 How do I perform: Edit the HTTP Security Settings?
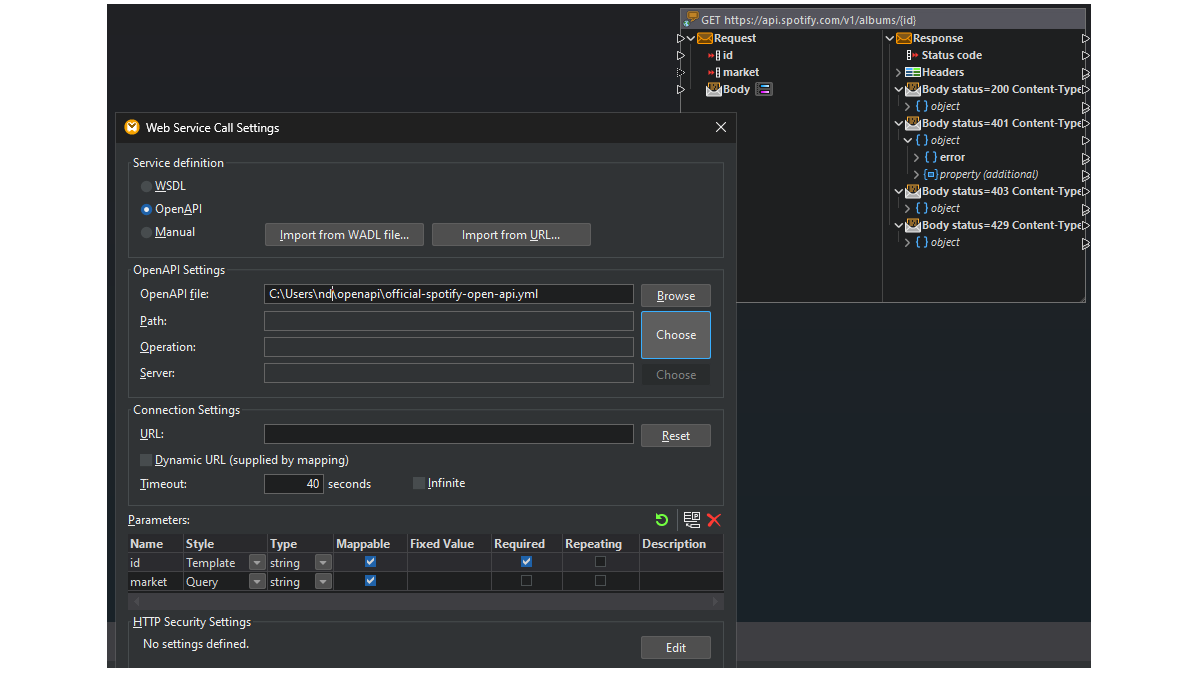pyautogui.click(x=675, y=647)
